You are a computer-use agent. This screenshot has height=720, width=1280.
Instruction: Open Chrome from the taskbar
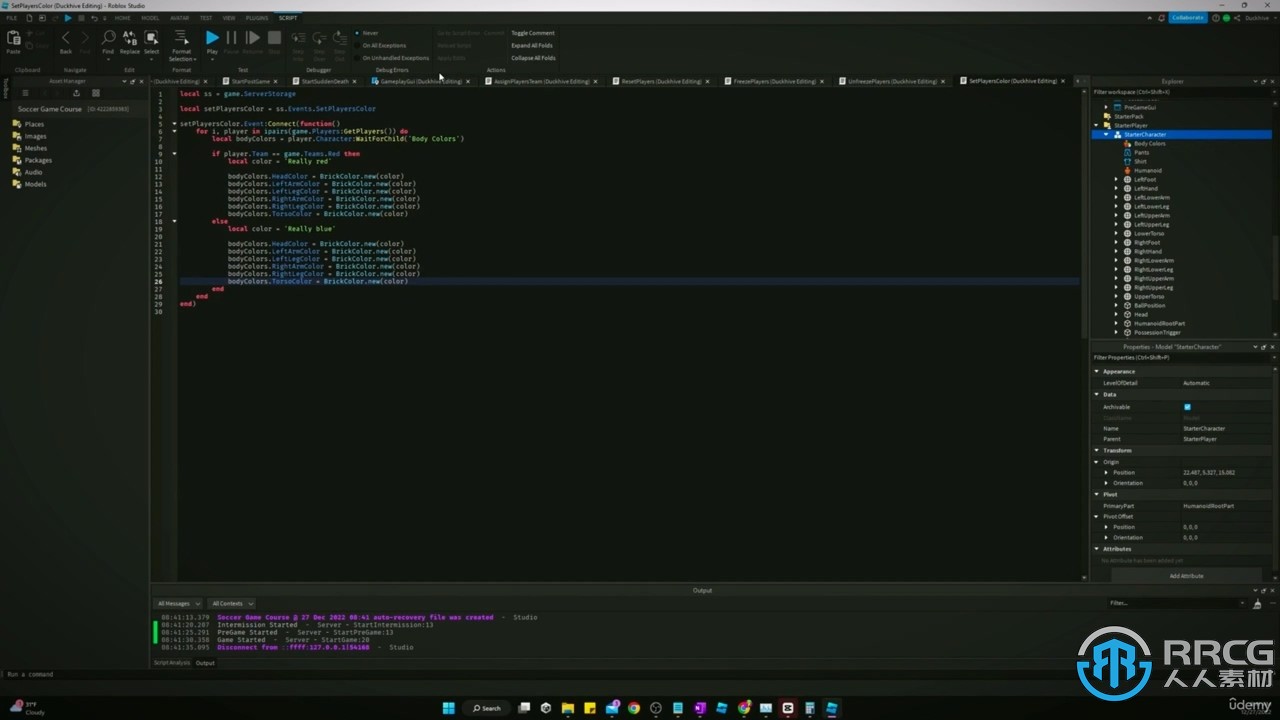point(634,708)
